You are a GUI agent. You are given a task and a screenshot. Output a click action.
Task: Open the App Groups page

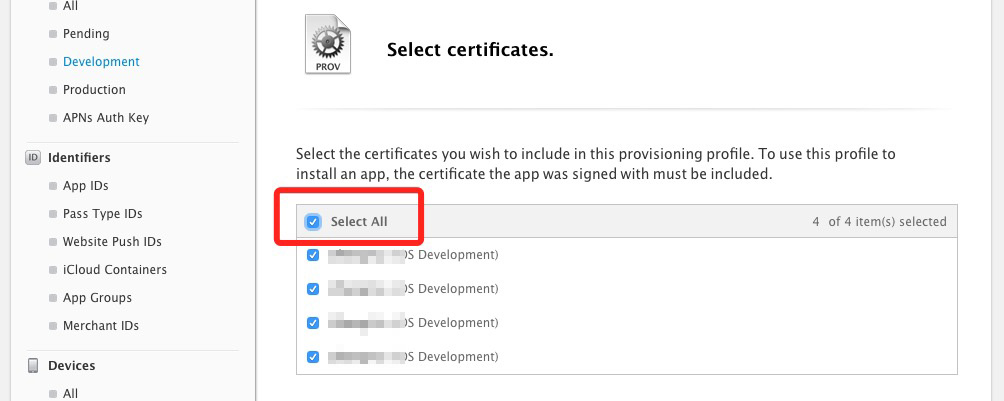click(x=97, y=297)
